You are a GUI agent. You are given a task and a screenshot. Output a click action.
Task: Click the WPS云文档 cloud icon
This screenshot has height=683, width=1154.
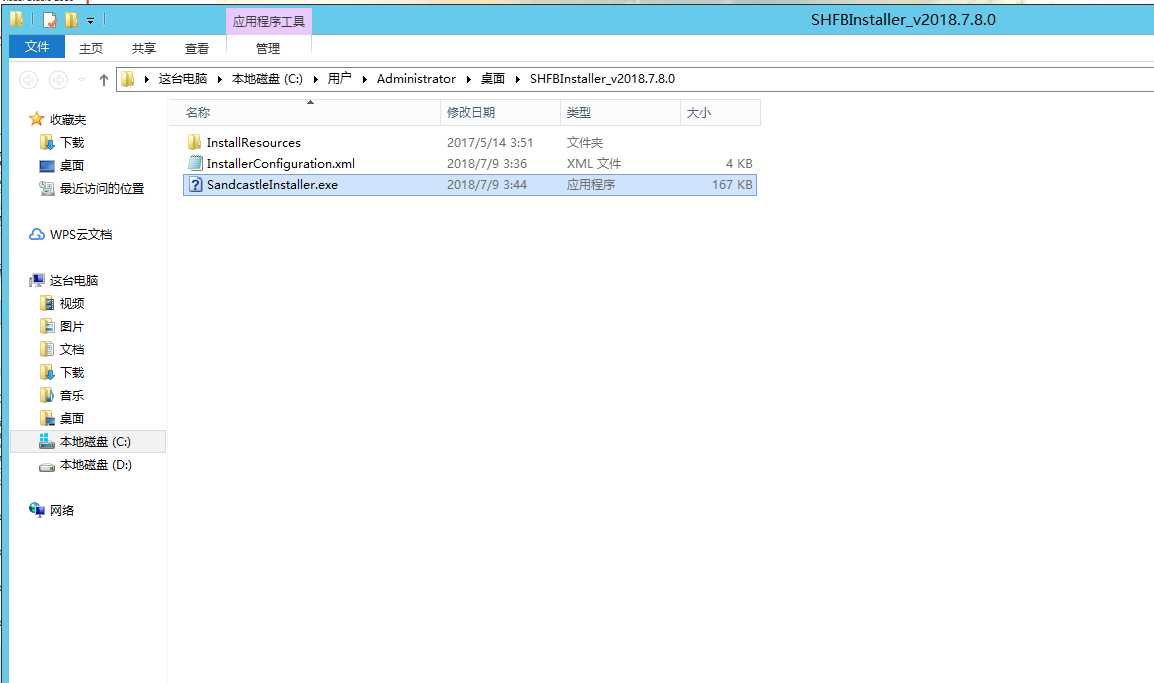point(37,234)
